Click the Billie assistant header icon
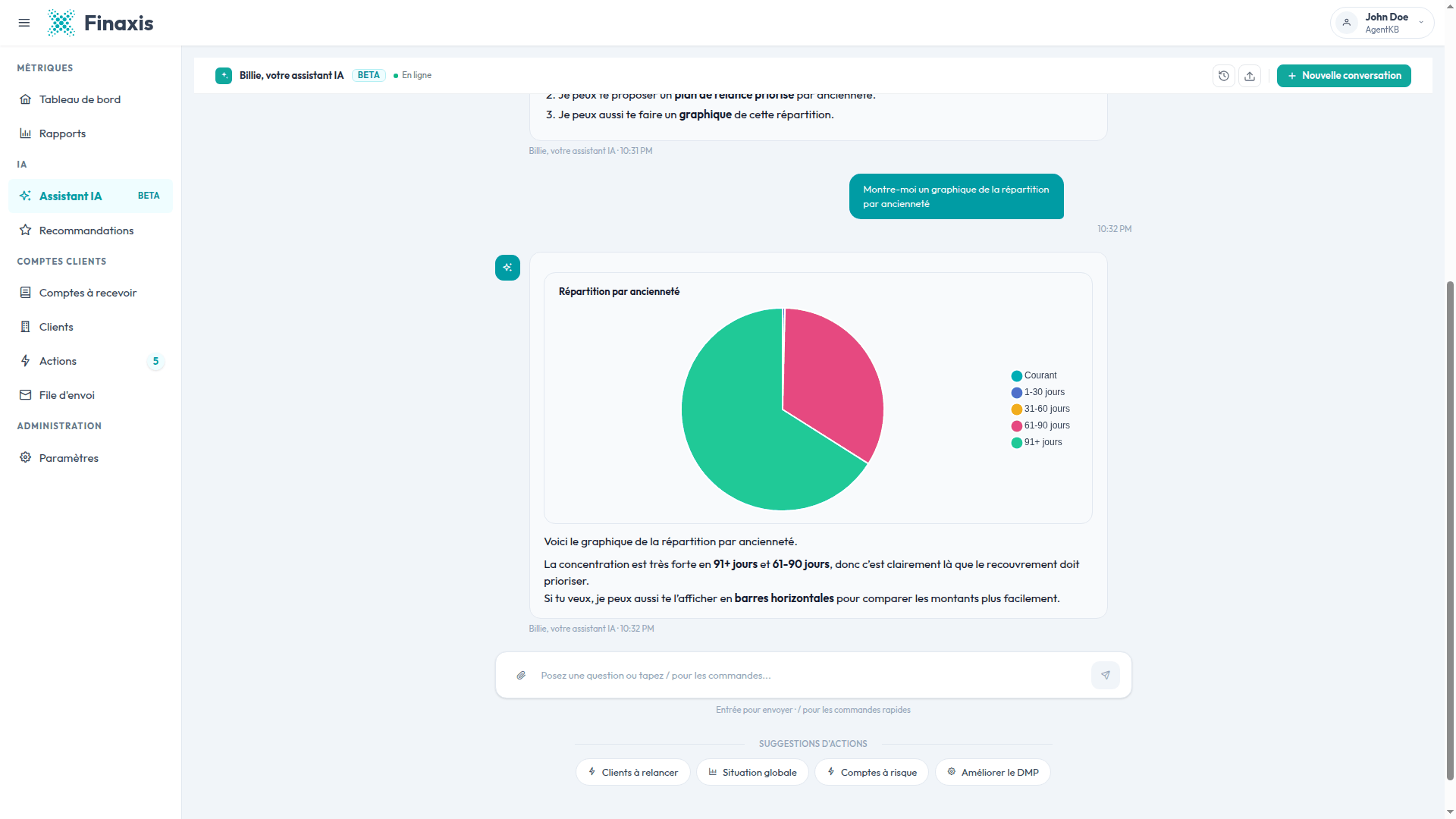 224,76
